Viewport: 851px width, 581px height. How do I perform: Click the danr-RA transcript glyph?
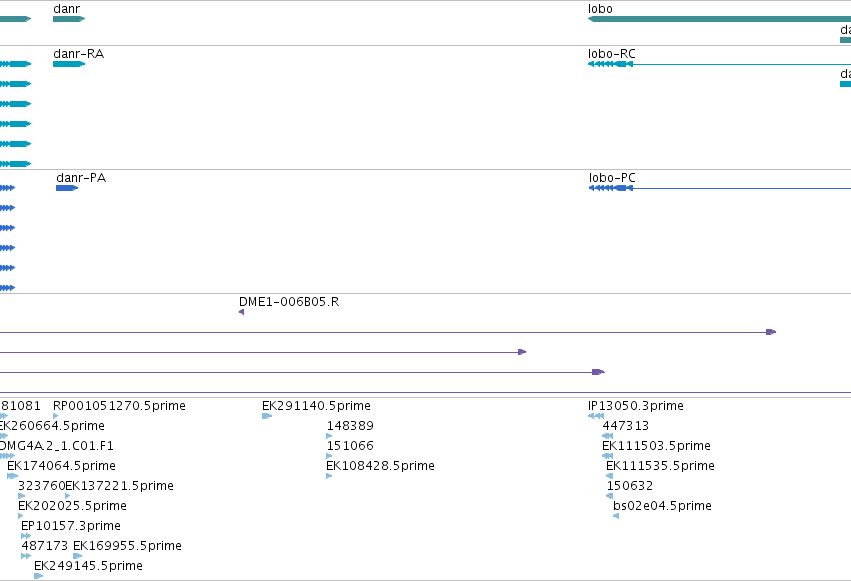pos(69,64)
